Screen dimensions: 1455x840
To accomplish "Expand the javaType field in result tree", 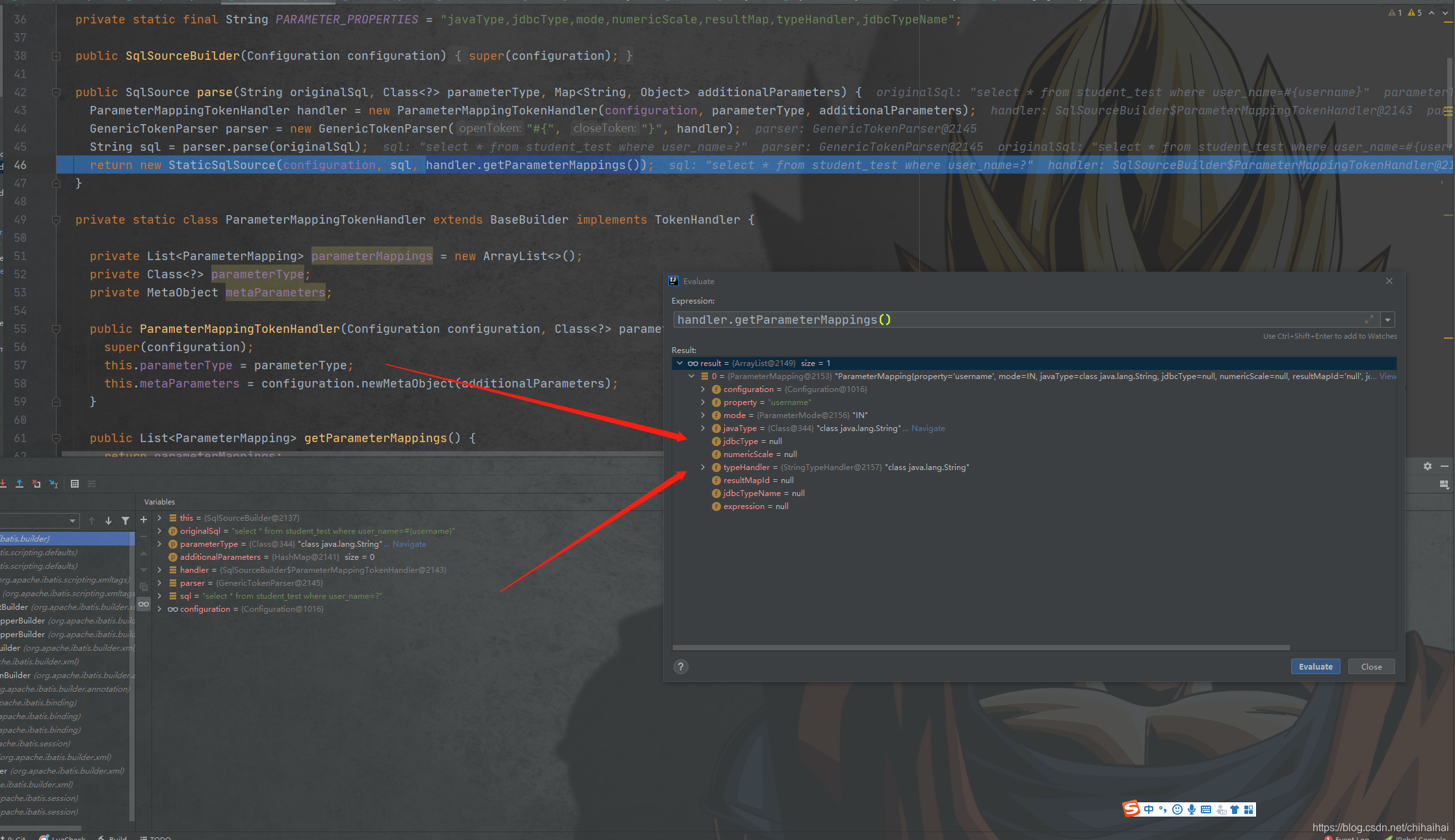I will (703, 428).
